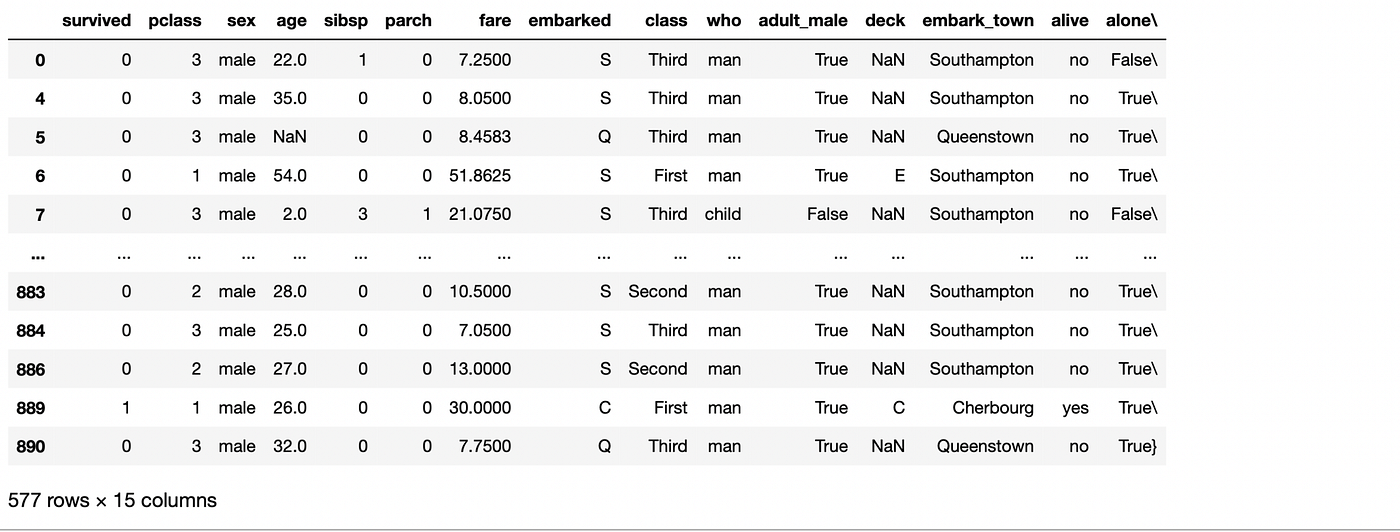Click the age value 54.0

tap(290, 176)
